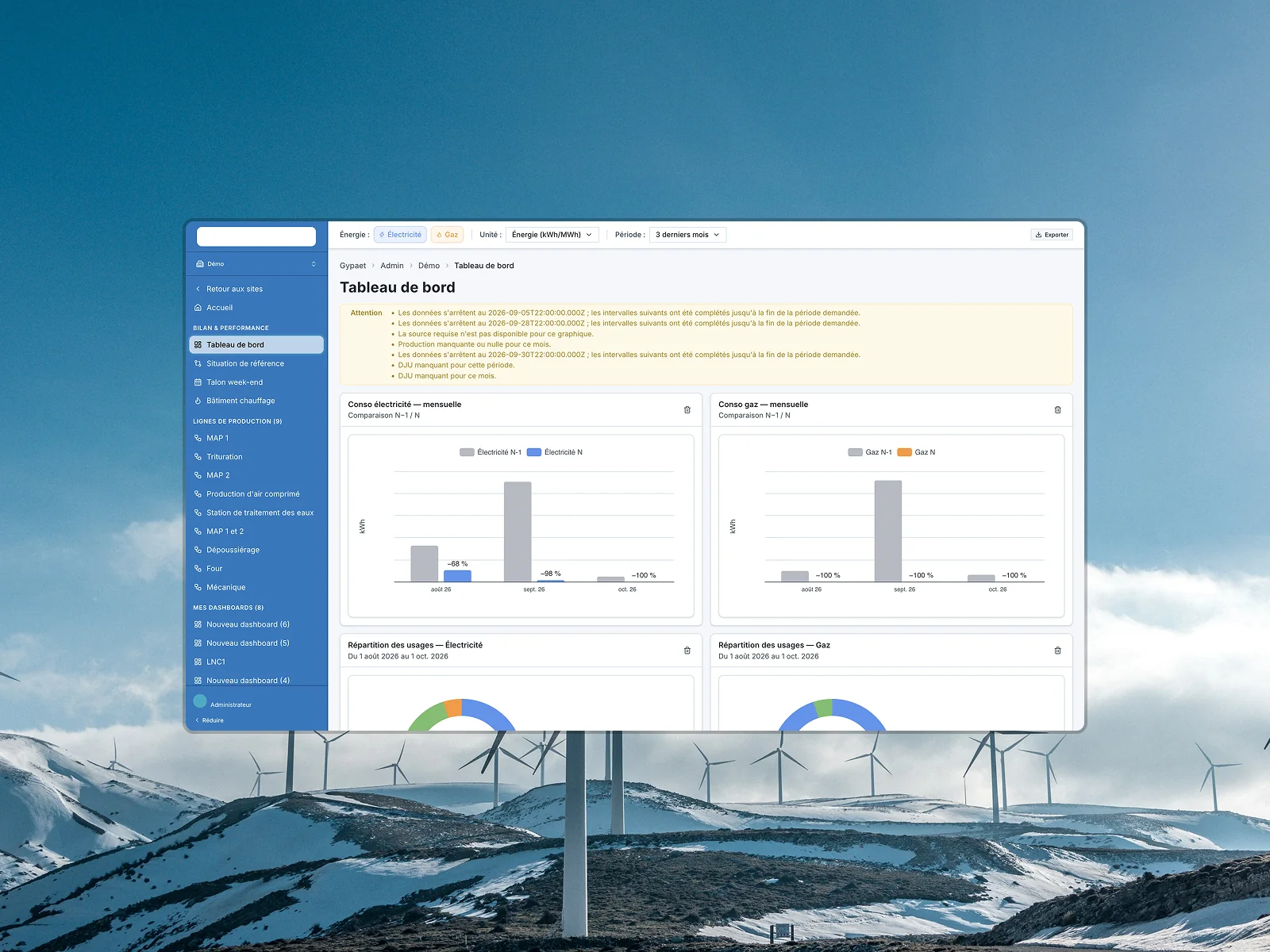Toggle Gaz N-1 legend entry

coord(870,452)
